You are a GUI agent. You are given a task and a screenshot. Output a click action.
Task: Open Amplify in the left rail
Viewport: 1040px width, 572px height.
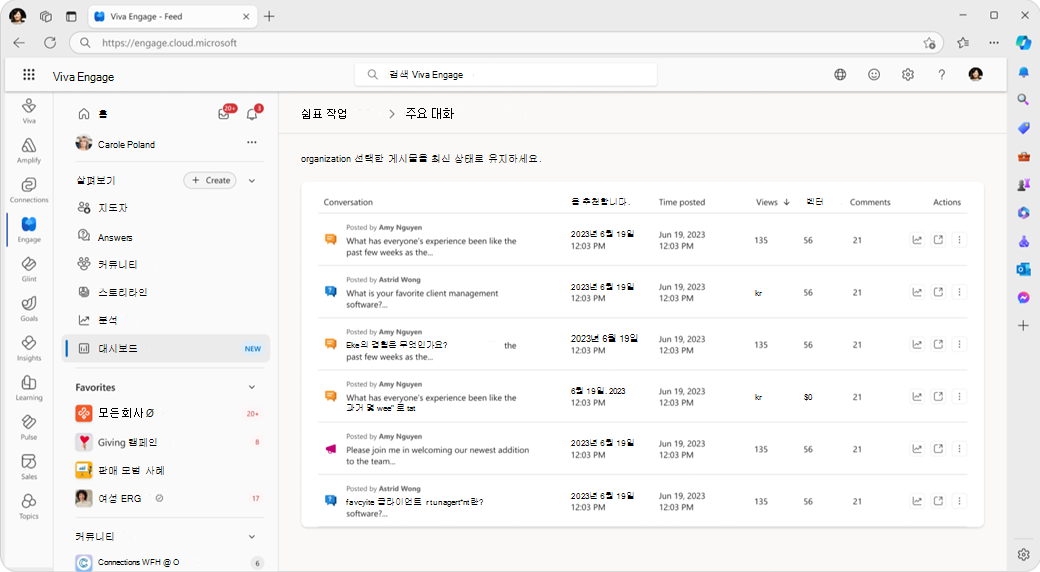29,151
